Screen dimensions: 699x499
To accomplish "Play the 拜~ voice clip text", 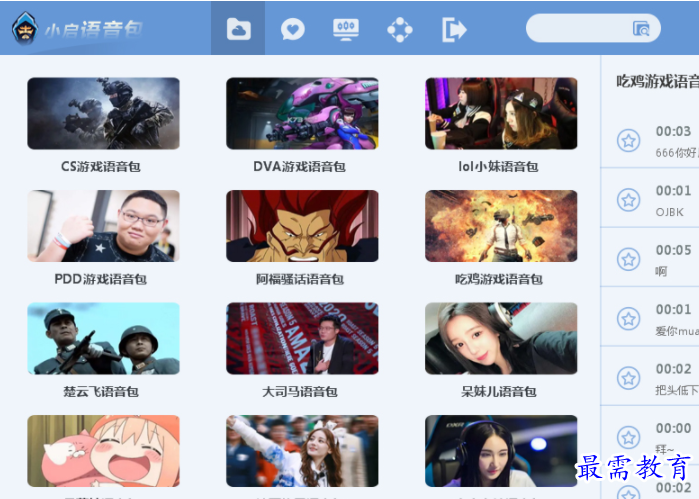I will coord(665,450).
